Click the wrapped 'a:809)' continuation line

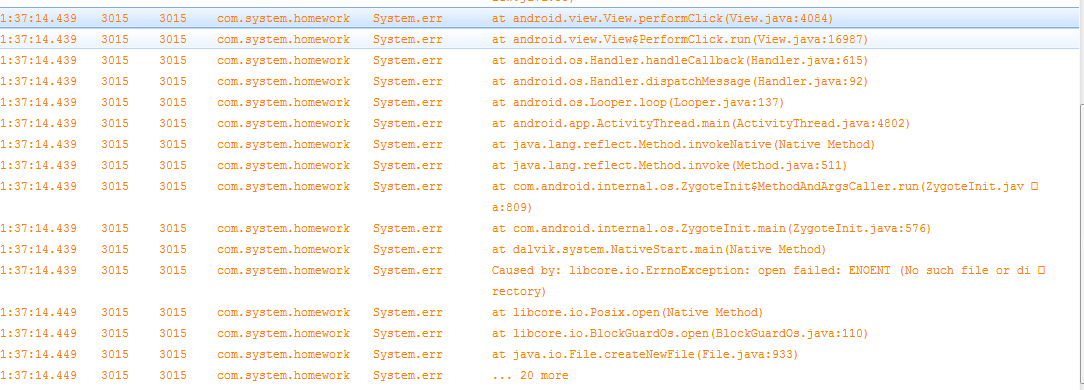pos(512,207)
